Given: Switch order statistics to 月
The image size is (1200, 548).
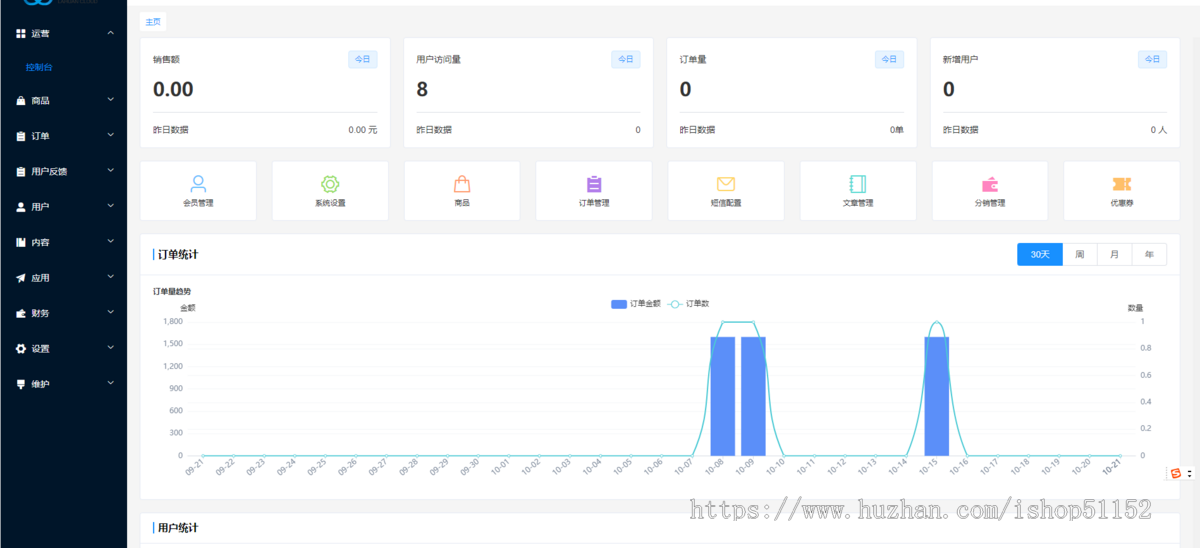Looking at the screenshot, I should click(x=1114, y=254).
